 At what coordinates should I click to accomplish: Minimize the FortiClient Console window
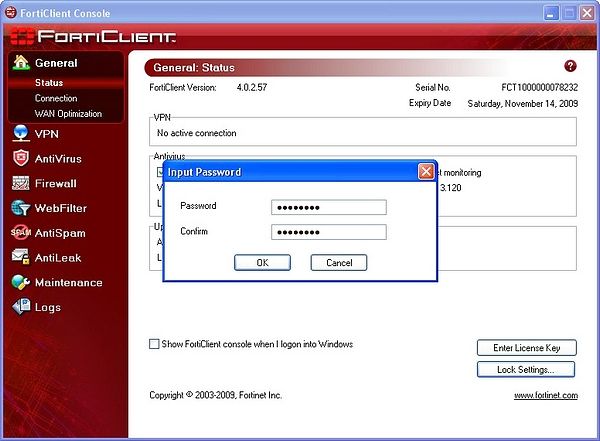coord(551,13)
